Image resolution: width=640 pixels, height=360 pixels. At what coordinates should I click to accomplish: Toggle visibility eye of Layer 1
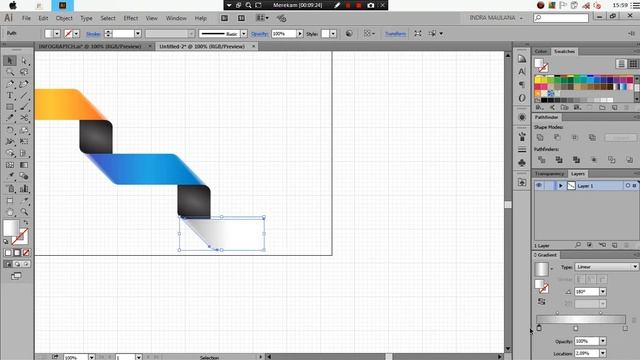pyautogui.click(x=539, y=186)
